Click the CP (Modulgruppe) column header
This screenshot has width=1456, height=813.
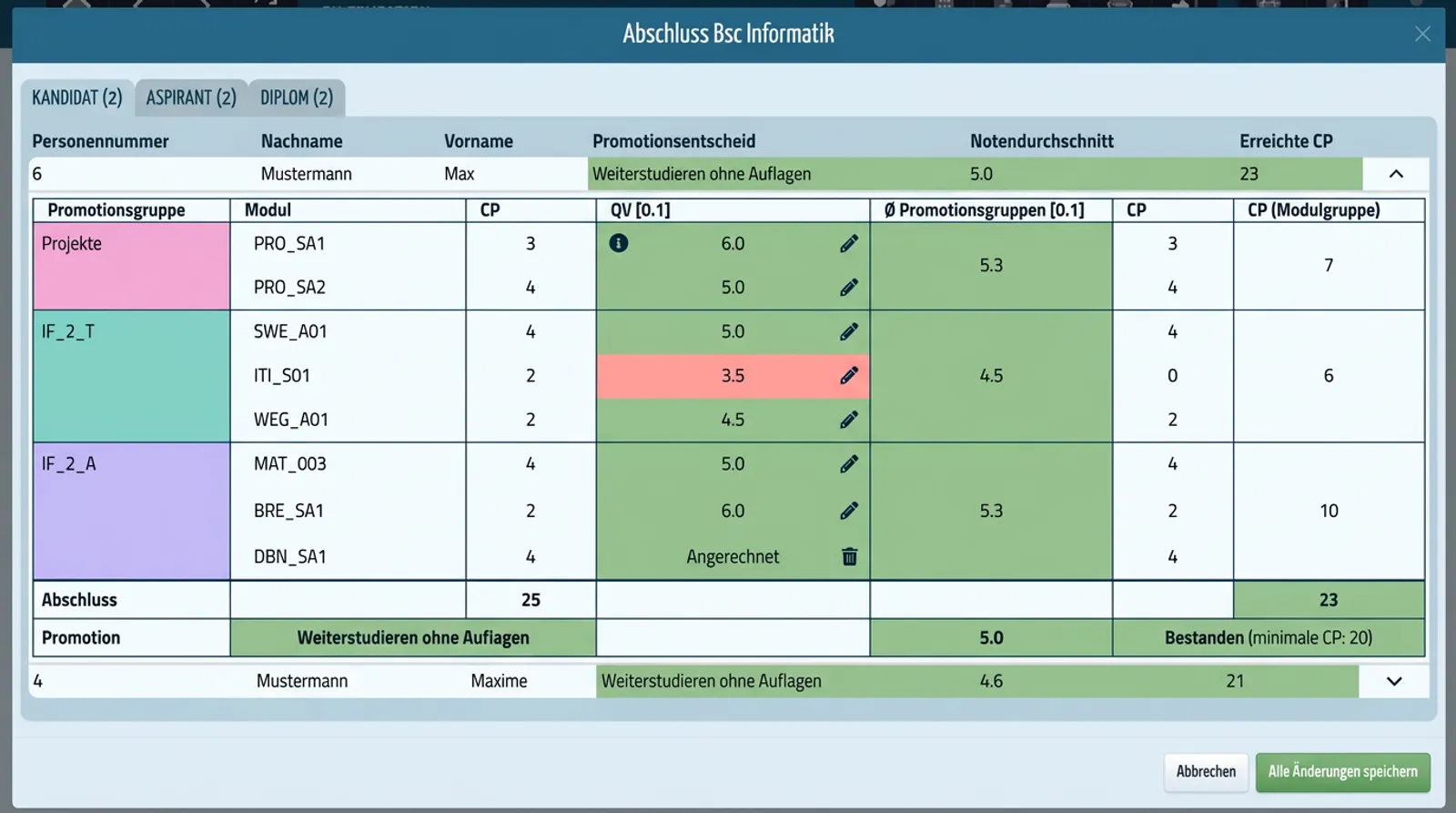(1313, 210)
